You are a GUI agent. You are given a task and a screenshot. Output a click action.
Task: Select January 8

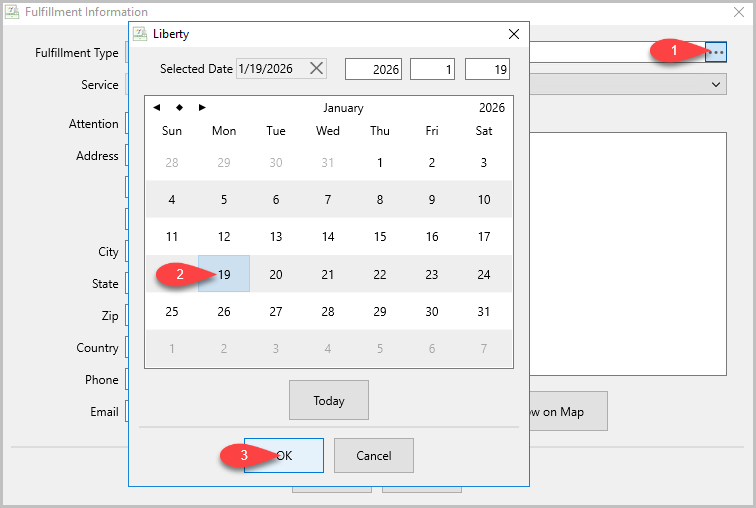point(380,200)
